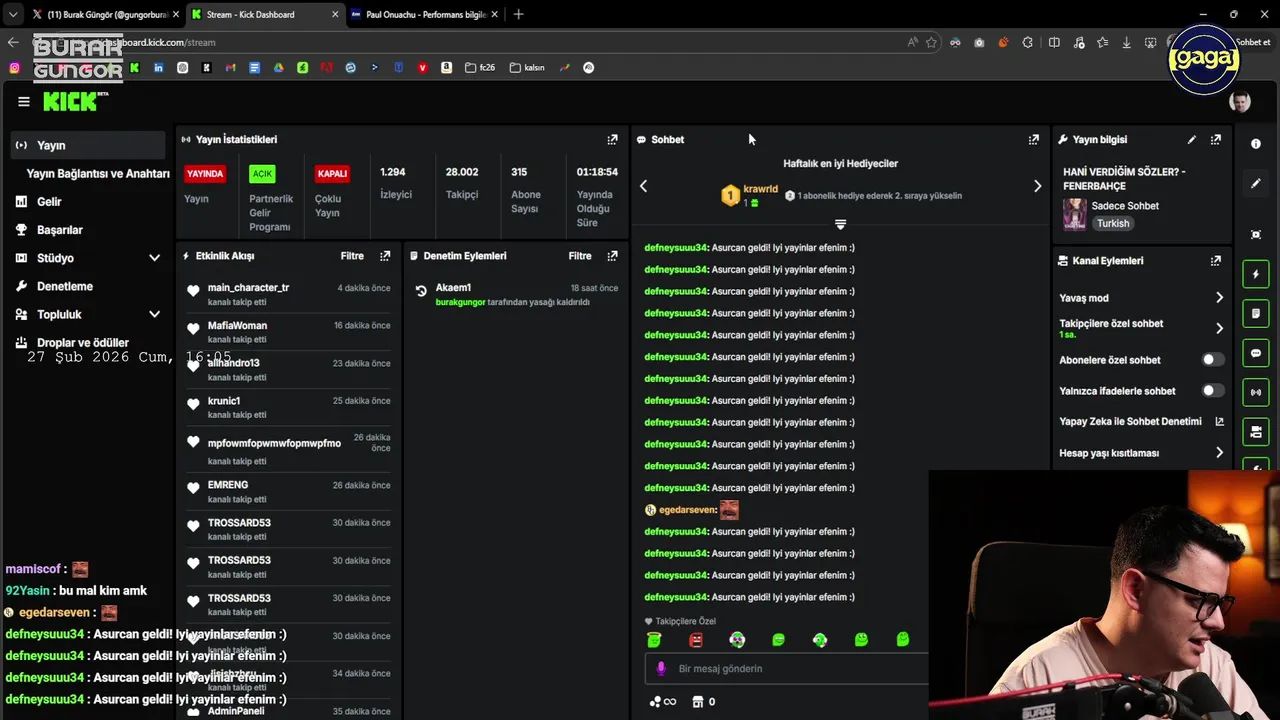Open Yayın Bağlantısı ve Anahtarı sidebar item
1280x720 pixels.
pos(98,173)
